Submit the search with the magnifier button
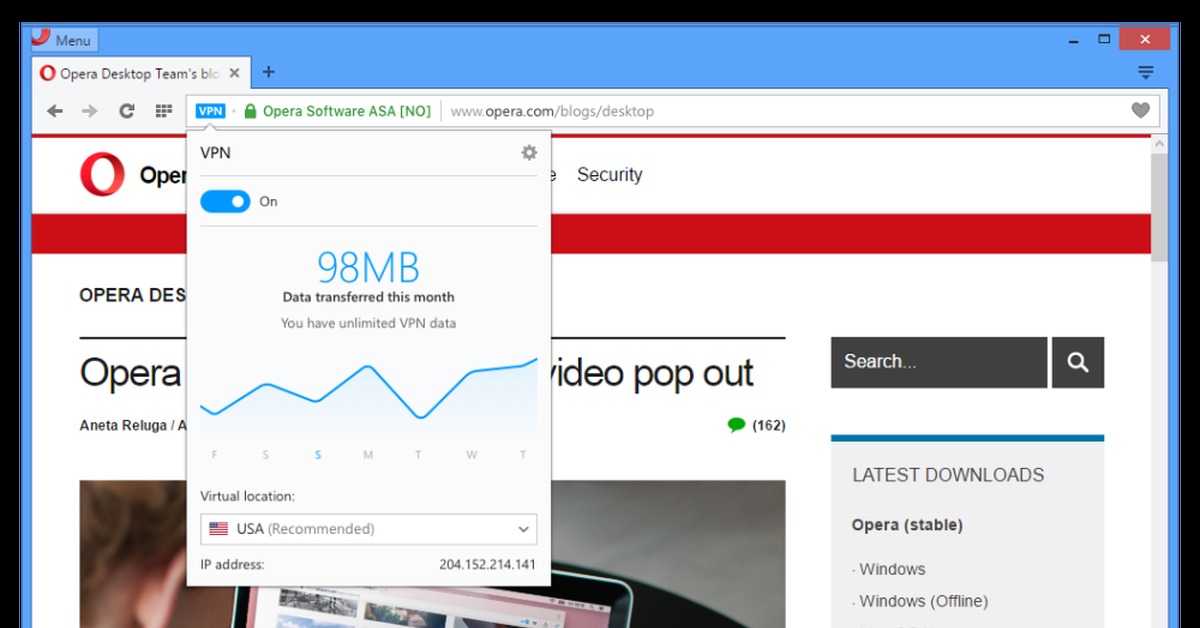This screenshot has width=1200, height=628. (x=1078, y=362)
